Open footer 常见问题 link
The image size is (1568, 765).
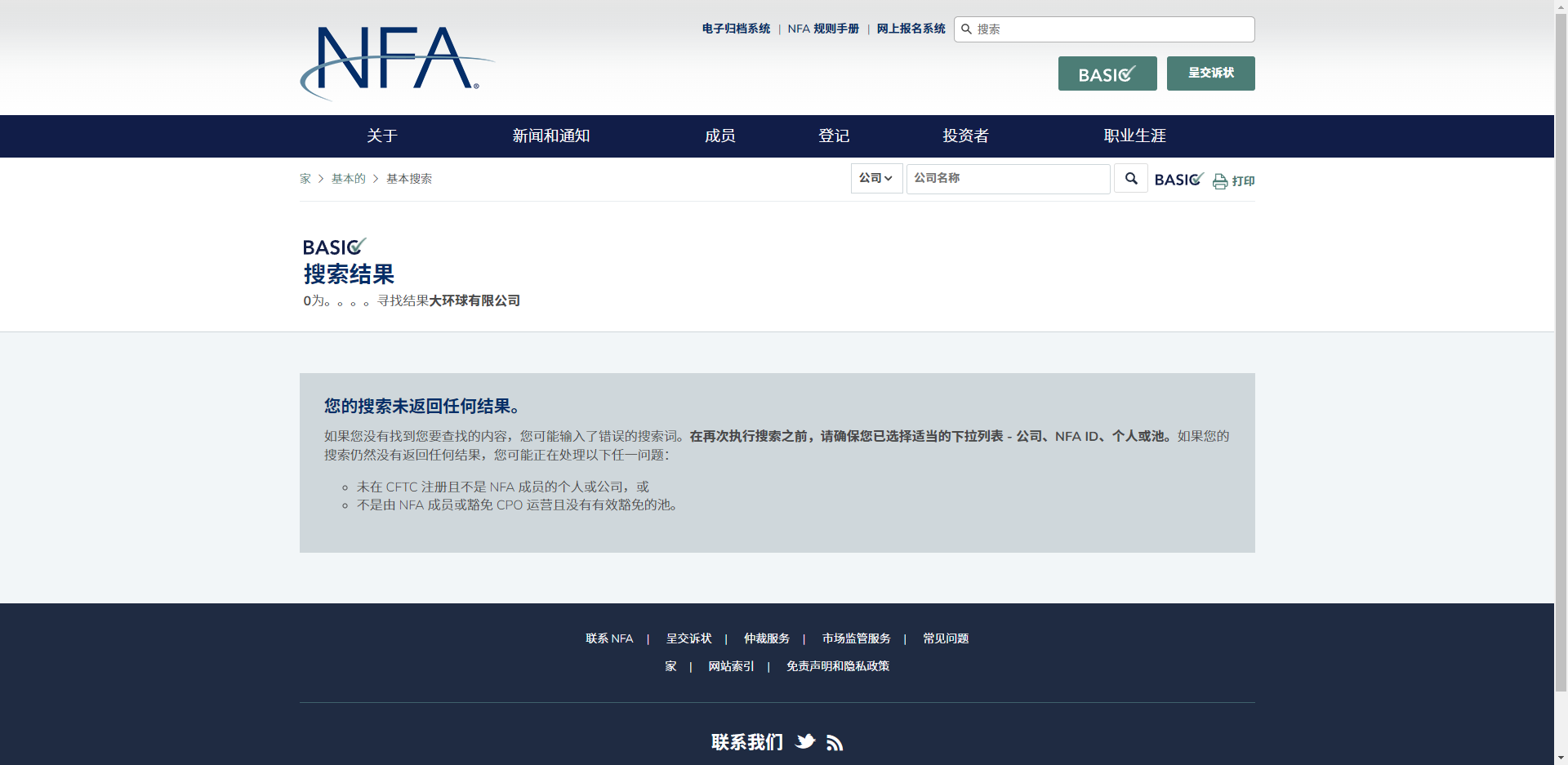[x=946, y=638]
